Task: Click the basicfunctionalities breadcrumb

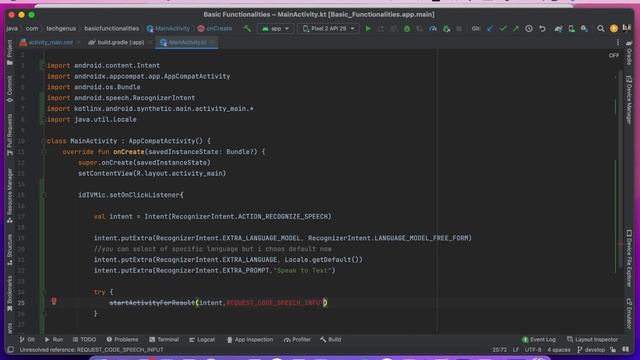Action: [111, 29]
